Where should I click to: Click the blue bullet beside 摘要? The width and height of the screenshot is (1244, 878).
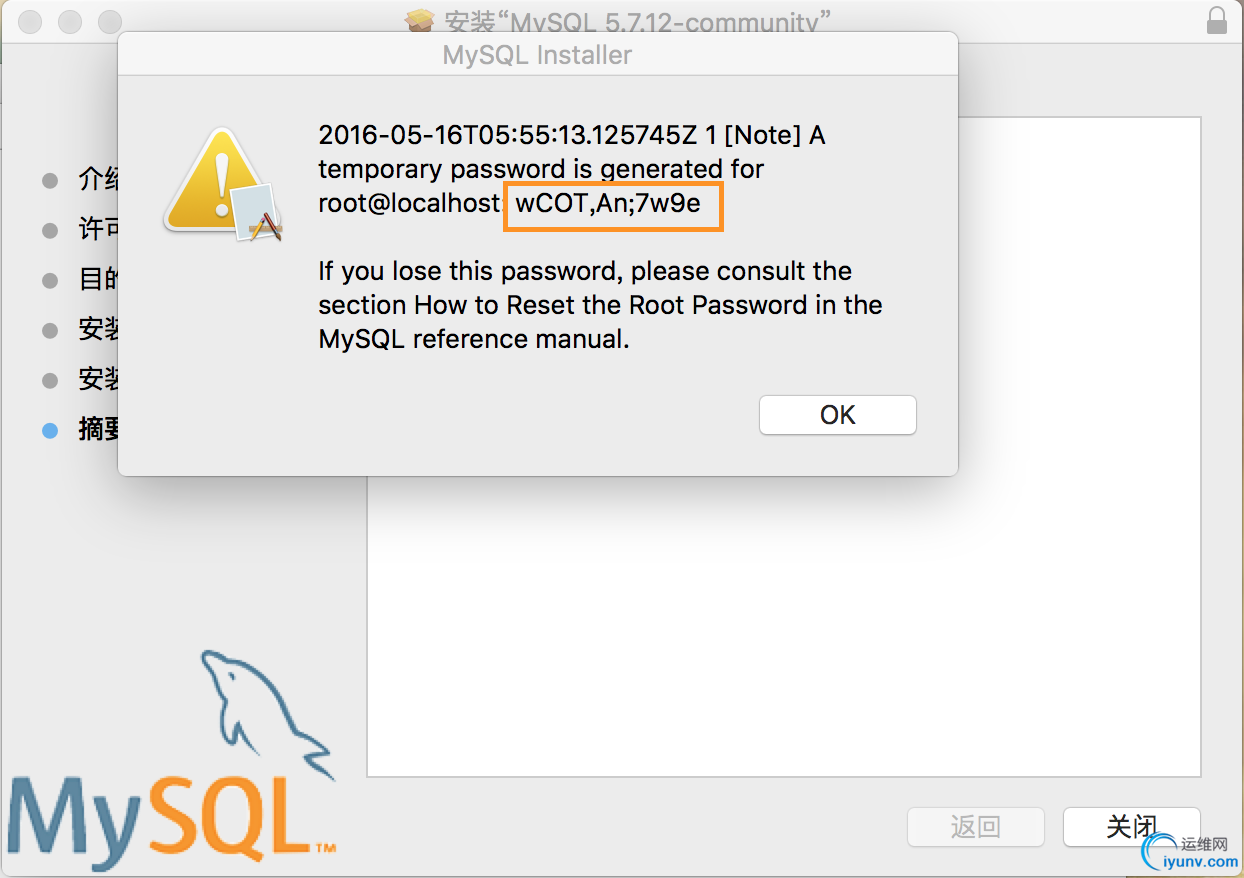(50, 431)
